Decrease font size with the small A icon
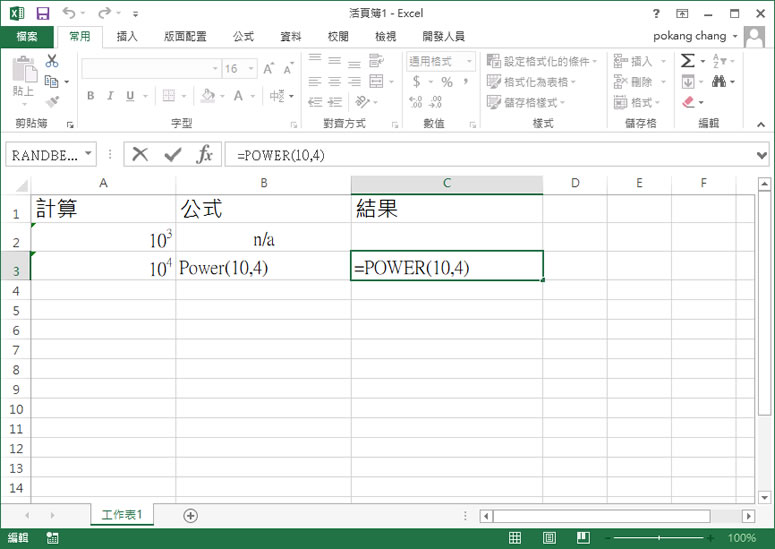The image size is (775, 549). 288,69
